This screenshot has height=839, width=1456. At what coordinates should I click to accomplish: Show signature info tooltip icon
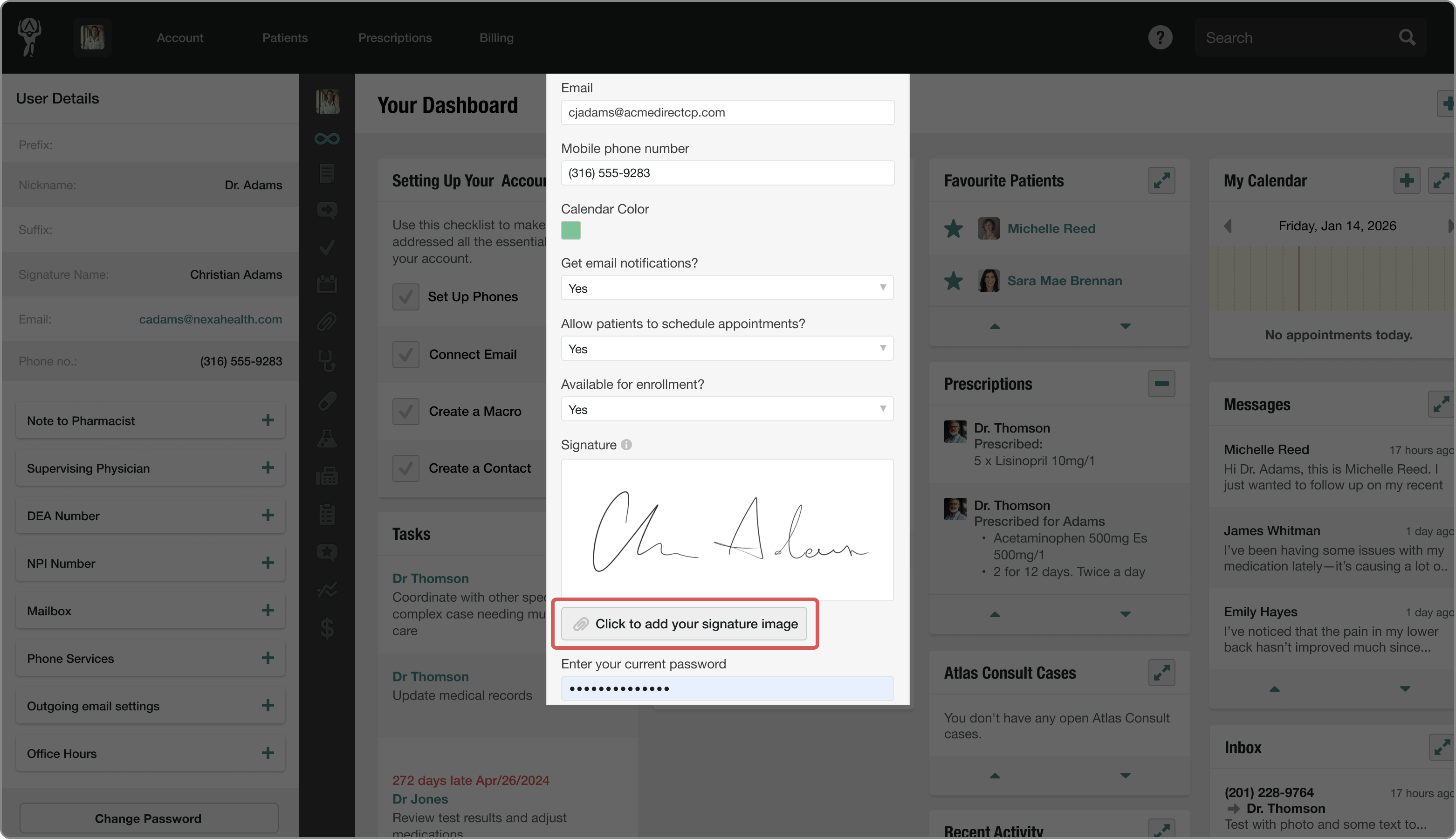click(626, 445)
